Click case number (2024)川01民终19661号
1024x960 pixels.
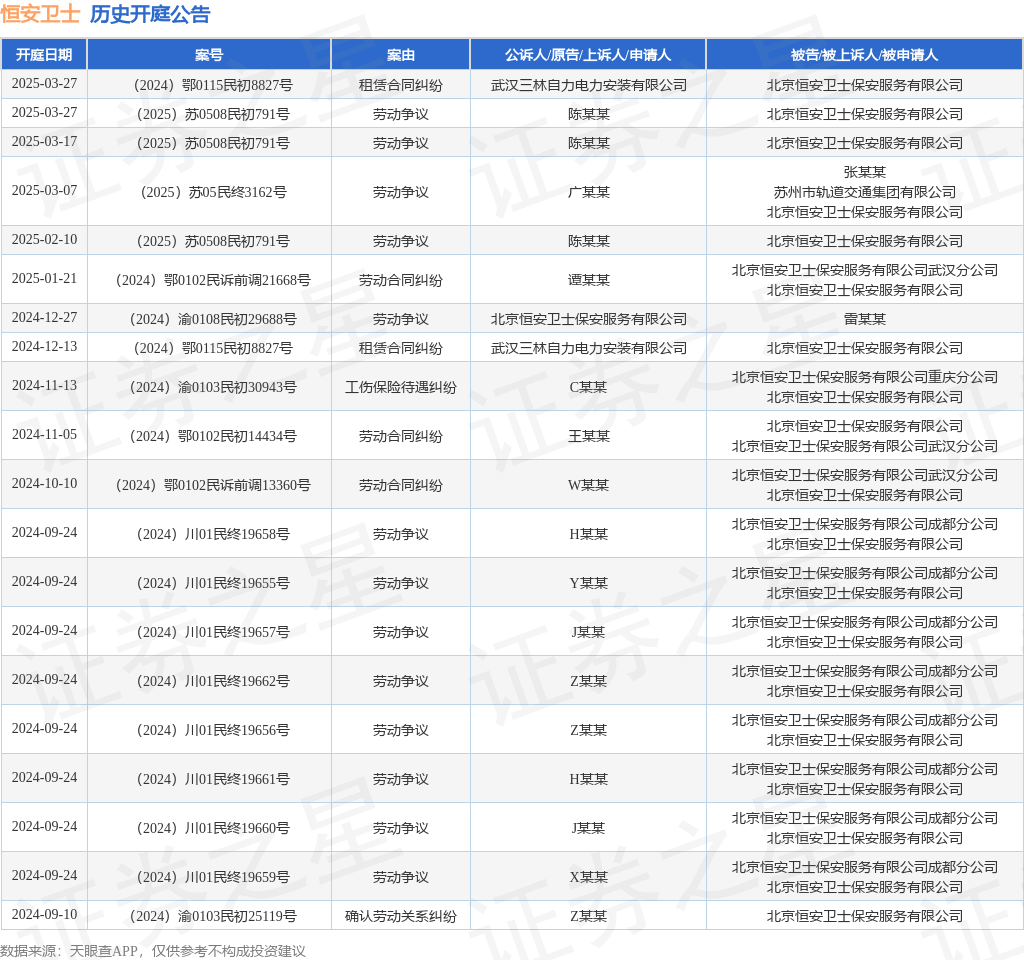coord(214,779)
